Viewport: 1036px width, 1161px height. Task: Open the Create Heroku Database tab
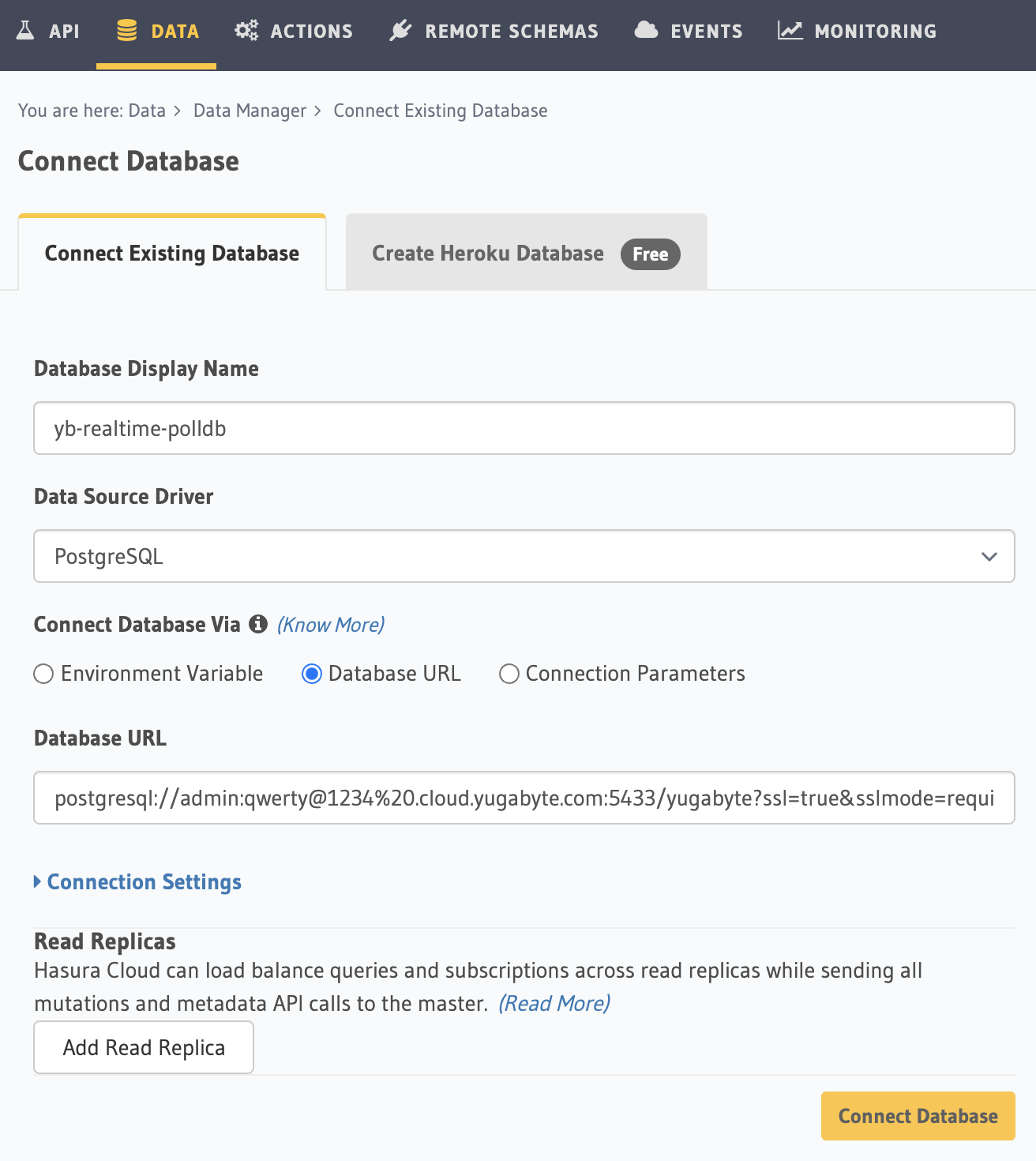pyautogui.click(x=487, y=253)
